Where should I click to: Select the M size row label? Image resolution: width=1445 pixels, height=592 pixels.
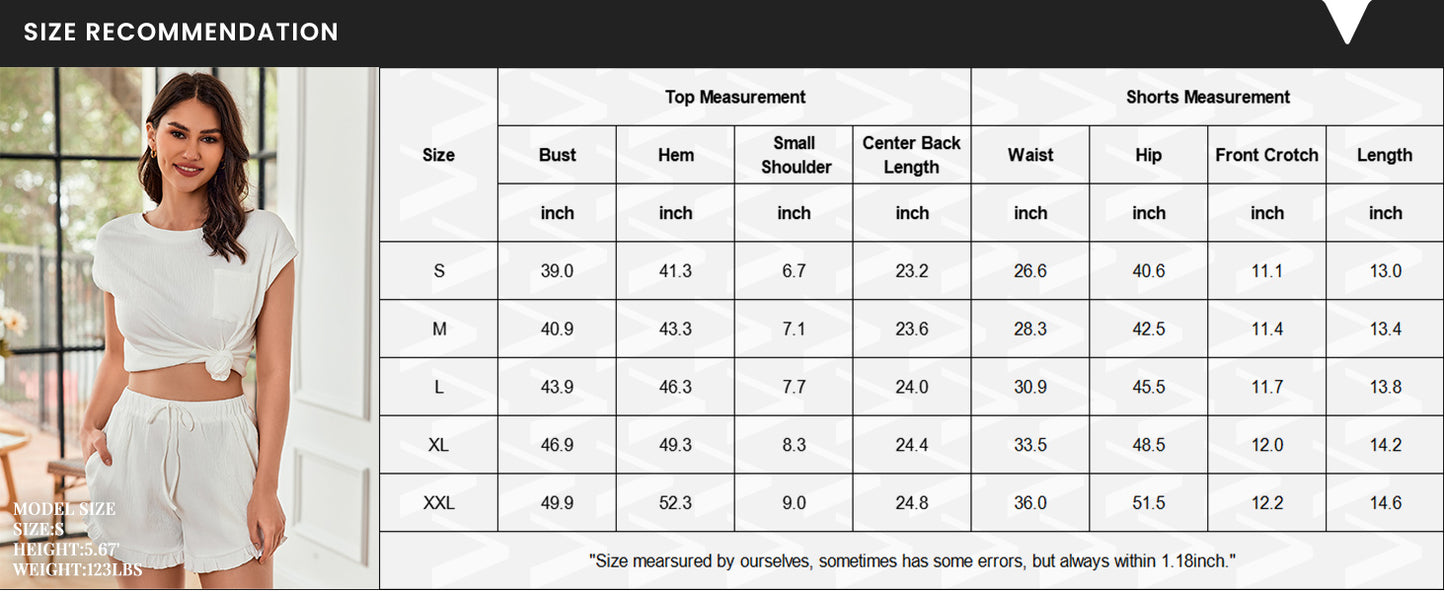(x=438, y=329)
